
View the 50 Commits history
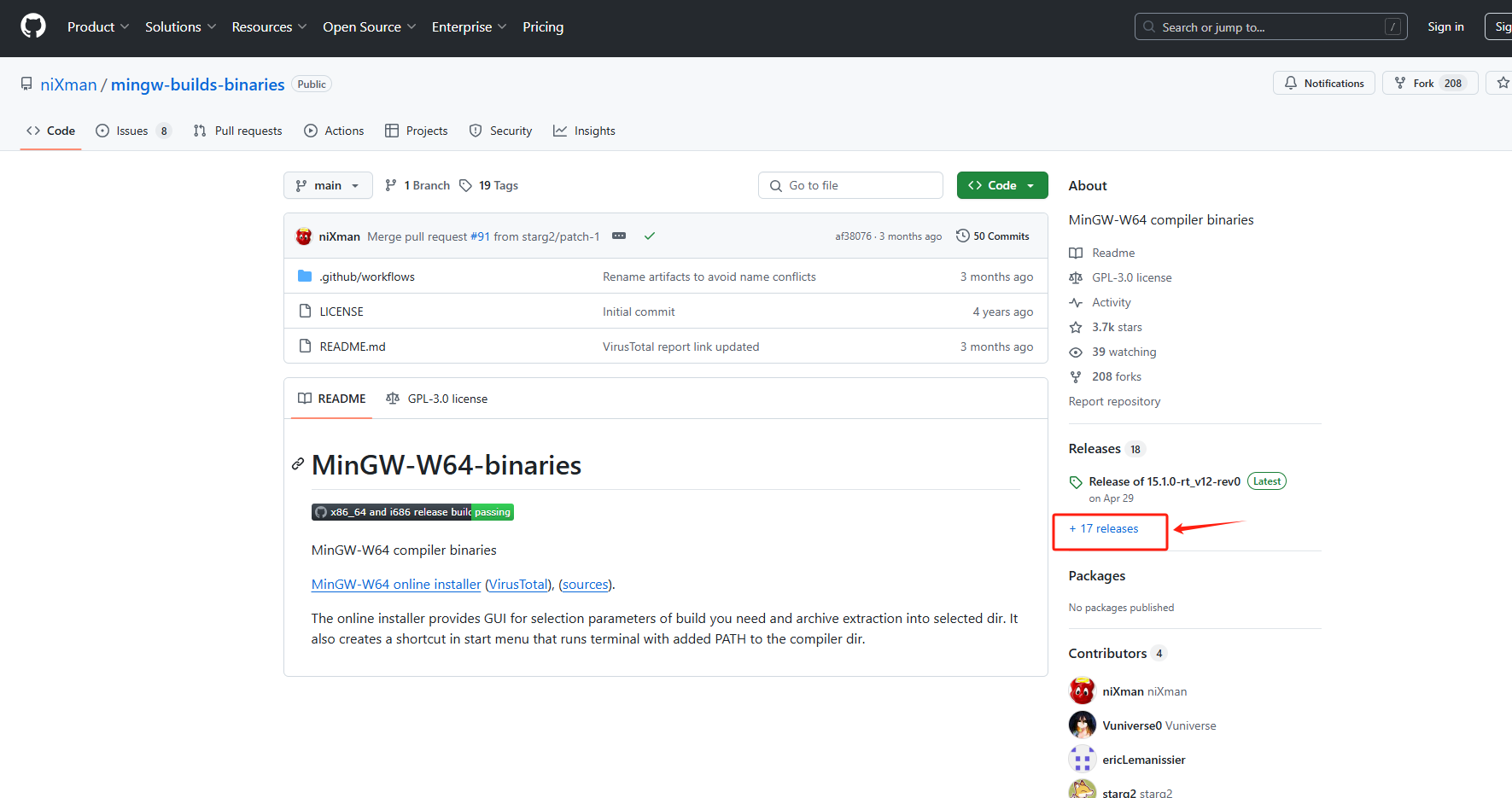[x=993, y=236]
